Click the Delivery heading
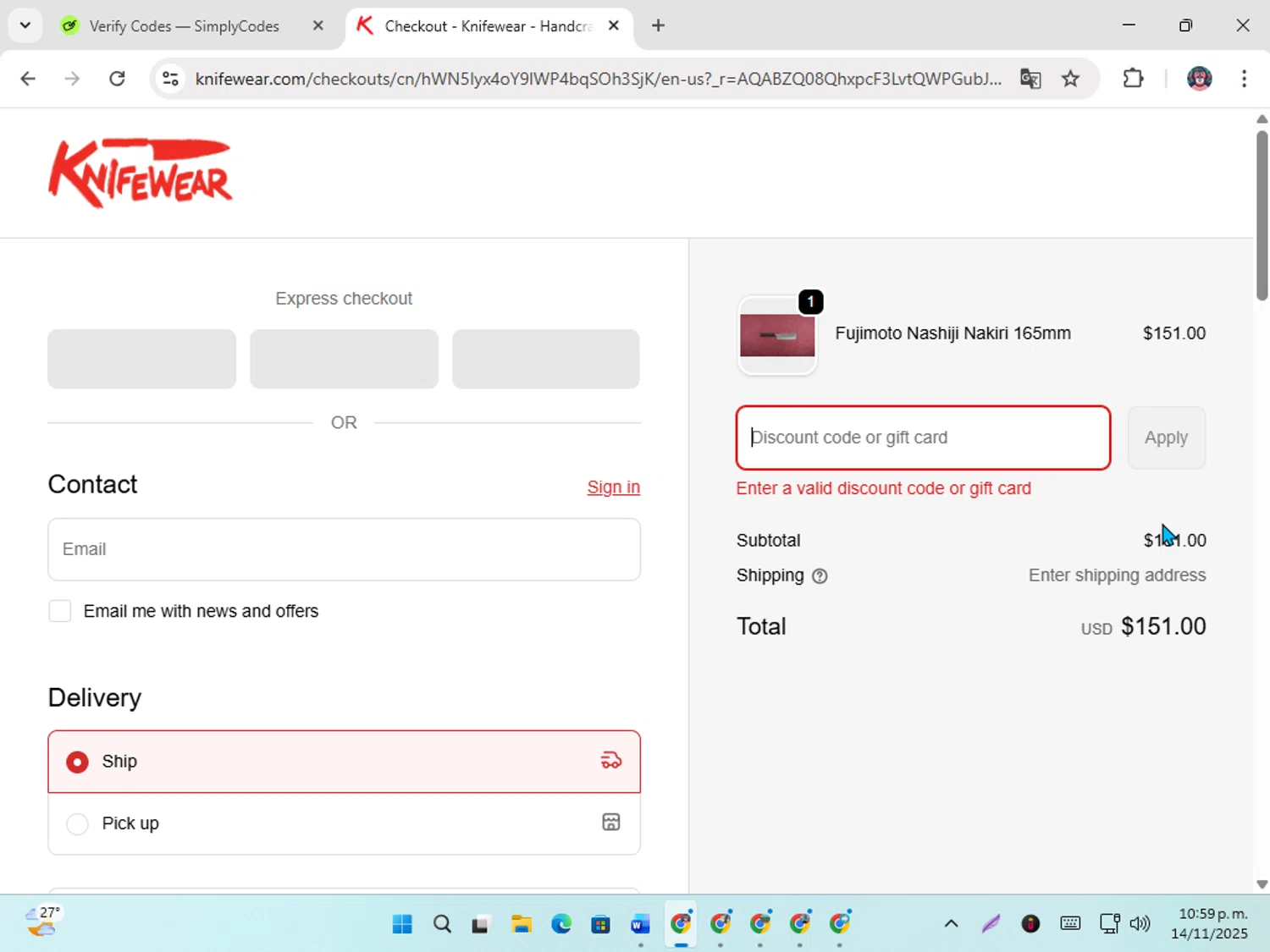Image resolution: width=1270 pixels, height=952 pixels. click(95, 697)
